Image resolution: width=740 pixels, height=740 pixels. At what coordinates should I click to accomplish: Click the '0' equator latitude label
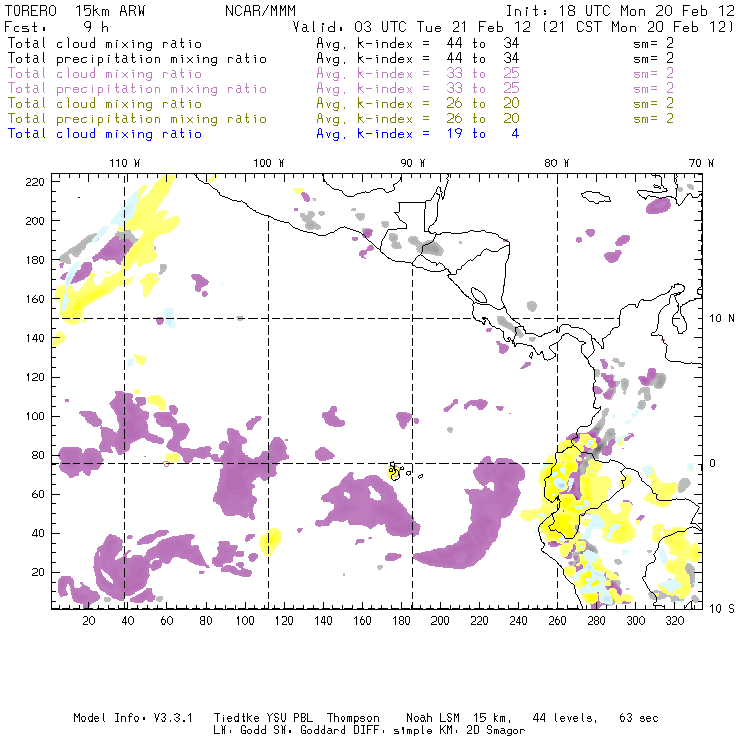[712, 463]
